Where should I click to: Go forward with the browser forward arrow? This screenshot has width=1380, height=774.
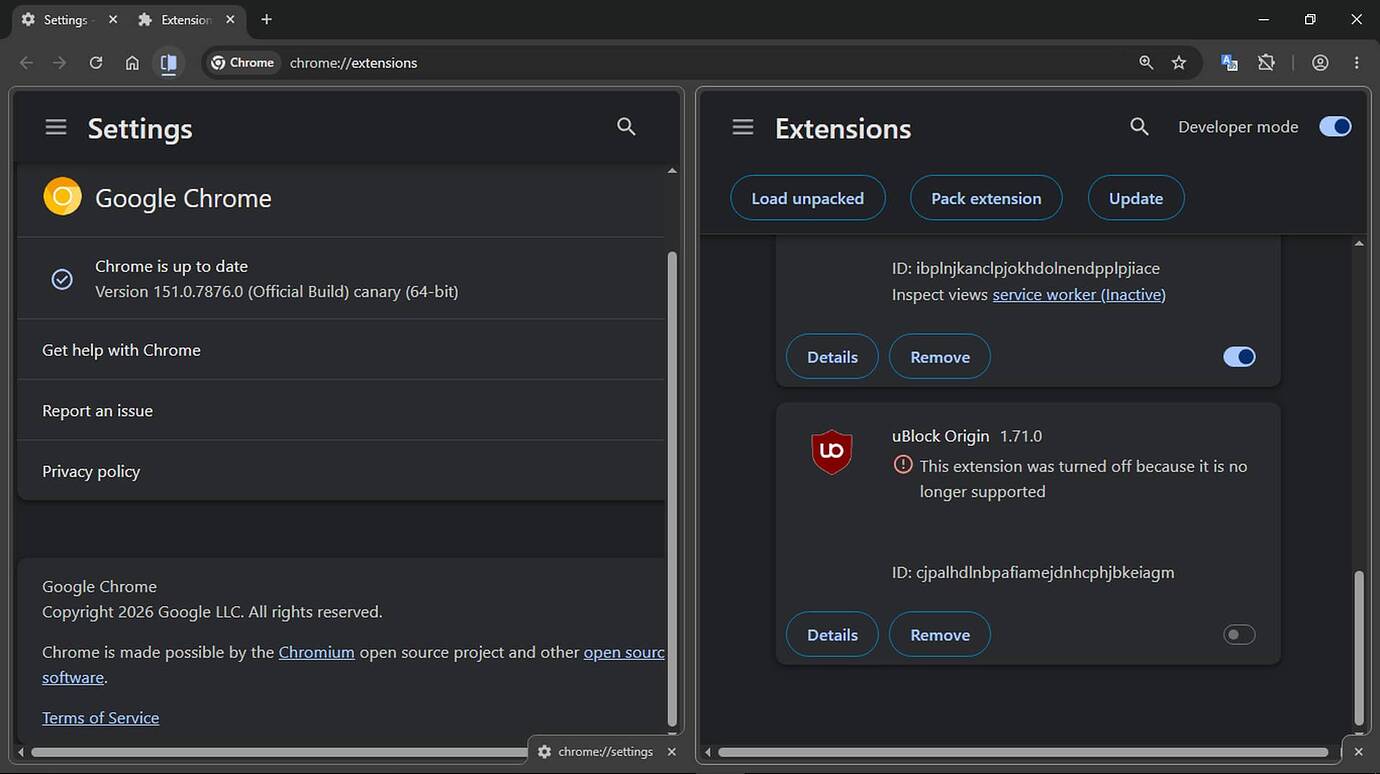[60, 62]
